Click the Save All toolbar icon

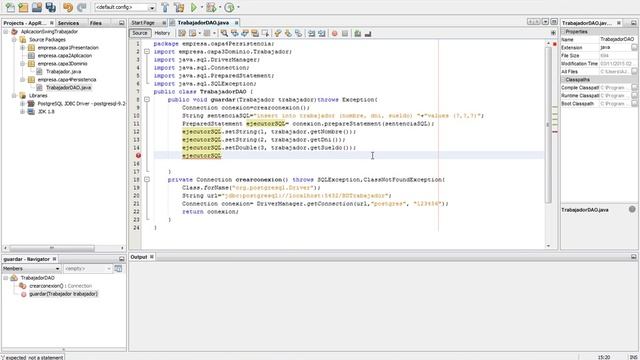[x=51, y=7]
